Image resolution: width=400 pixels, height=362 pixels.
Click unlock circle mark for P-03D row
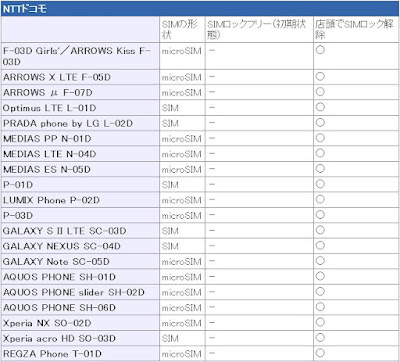click(x=320, y=214)
